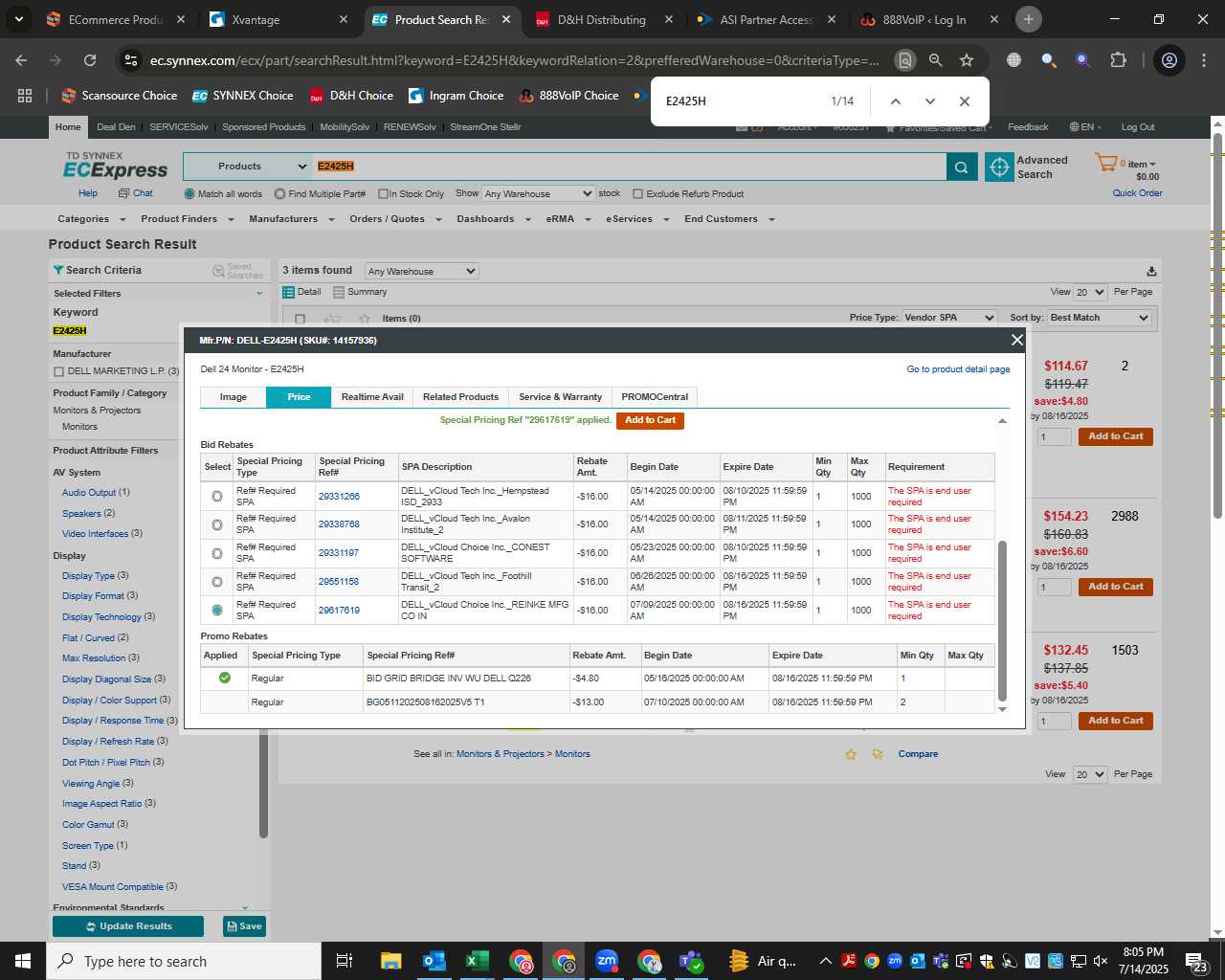
Task: Click the Save search criteria button
Action: 244,926
